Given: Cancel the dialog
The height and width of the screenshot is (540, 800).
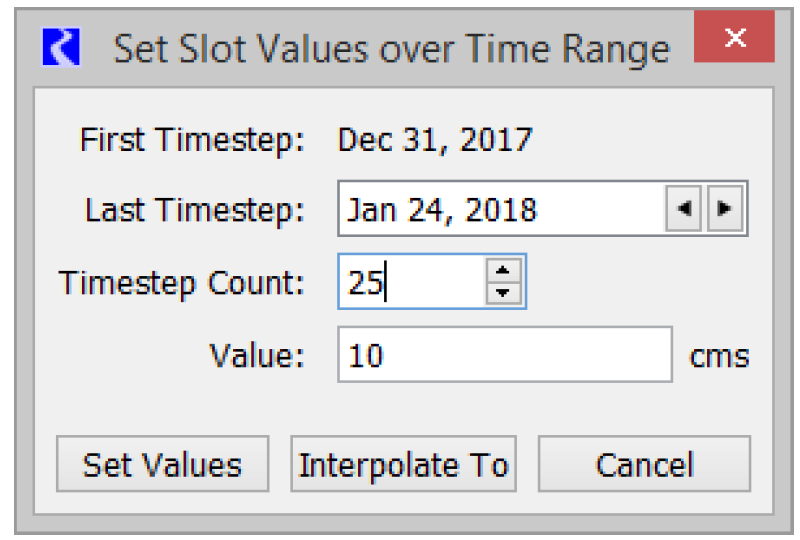Looking at the screenshot, I should [644, 465].
